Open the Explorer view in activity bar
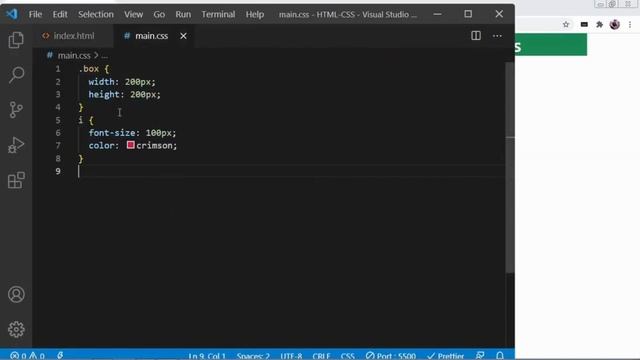The width and height of the screenshot is (640, 360). point(16,40)
